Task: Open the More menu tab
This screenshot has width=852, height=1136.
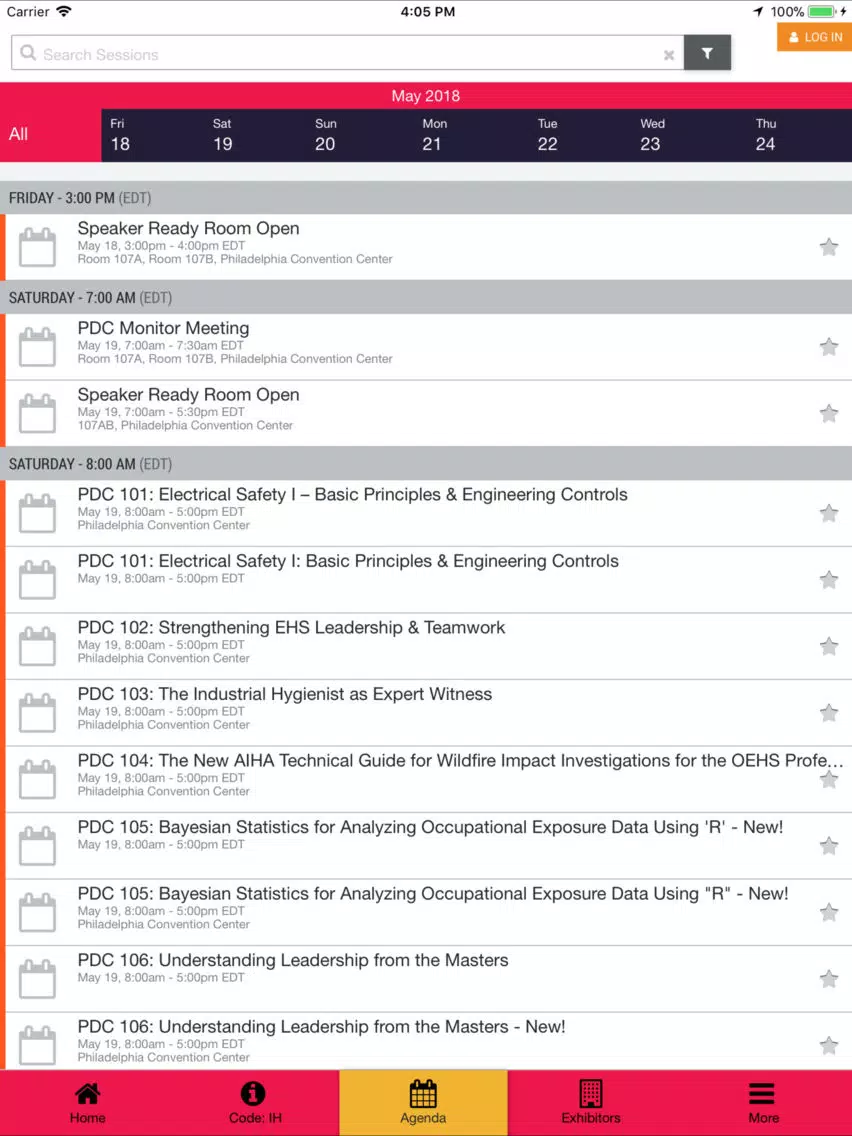Action: click(x=763, y=1103)
